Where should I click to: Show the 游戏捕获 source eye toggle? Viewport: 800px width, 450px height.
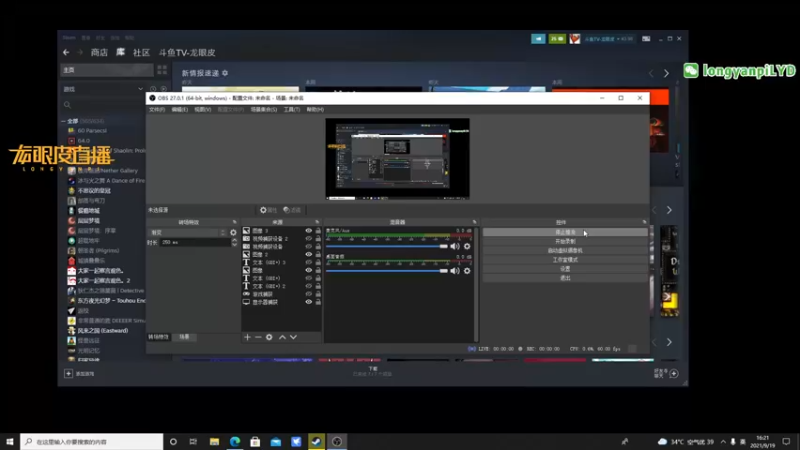309,294
